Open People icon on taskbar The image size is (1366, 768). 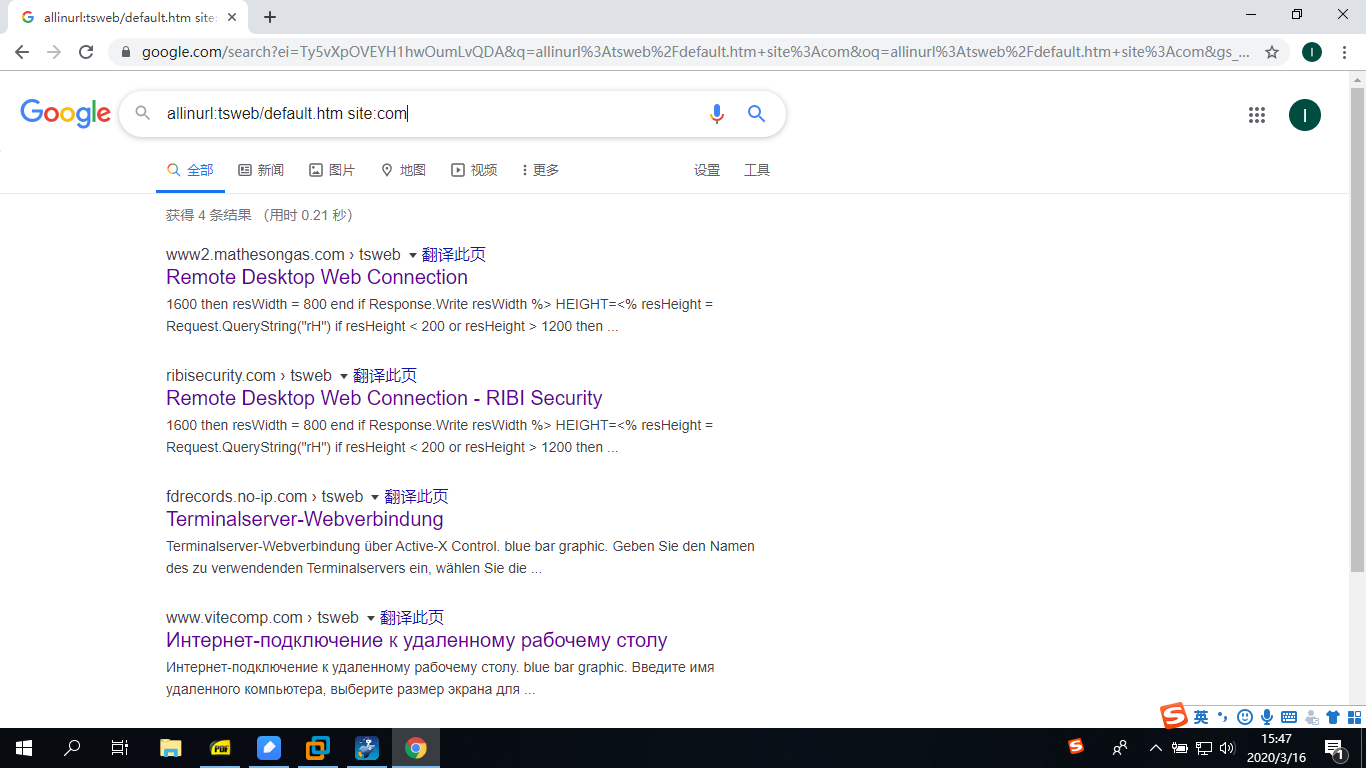(1121, 747)
